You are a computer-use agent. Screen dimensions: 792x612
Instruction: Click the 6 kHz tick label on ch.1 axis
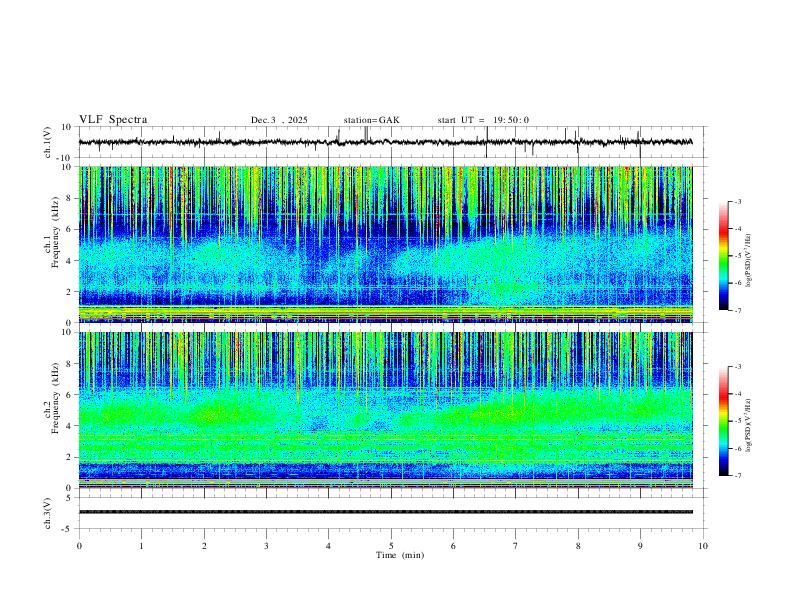coord(69,229)
